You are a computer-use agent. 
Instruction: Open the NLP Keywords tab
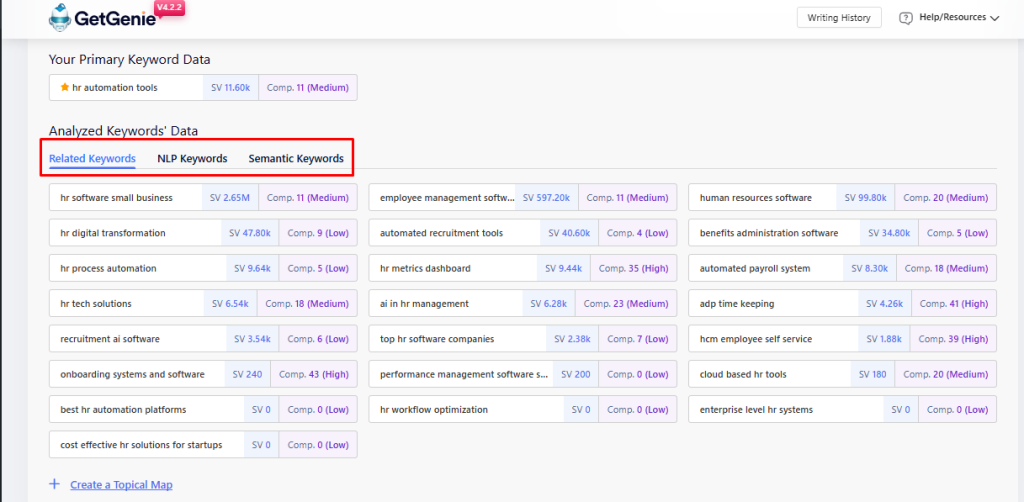pos(192,158)
